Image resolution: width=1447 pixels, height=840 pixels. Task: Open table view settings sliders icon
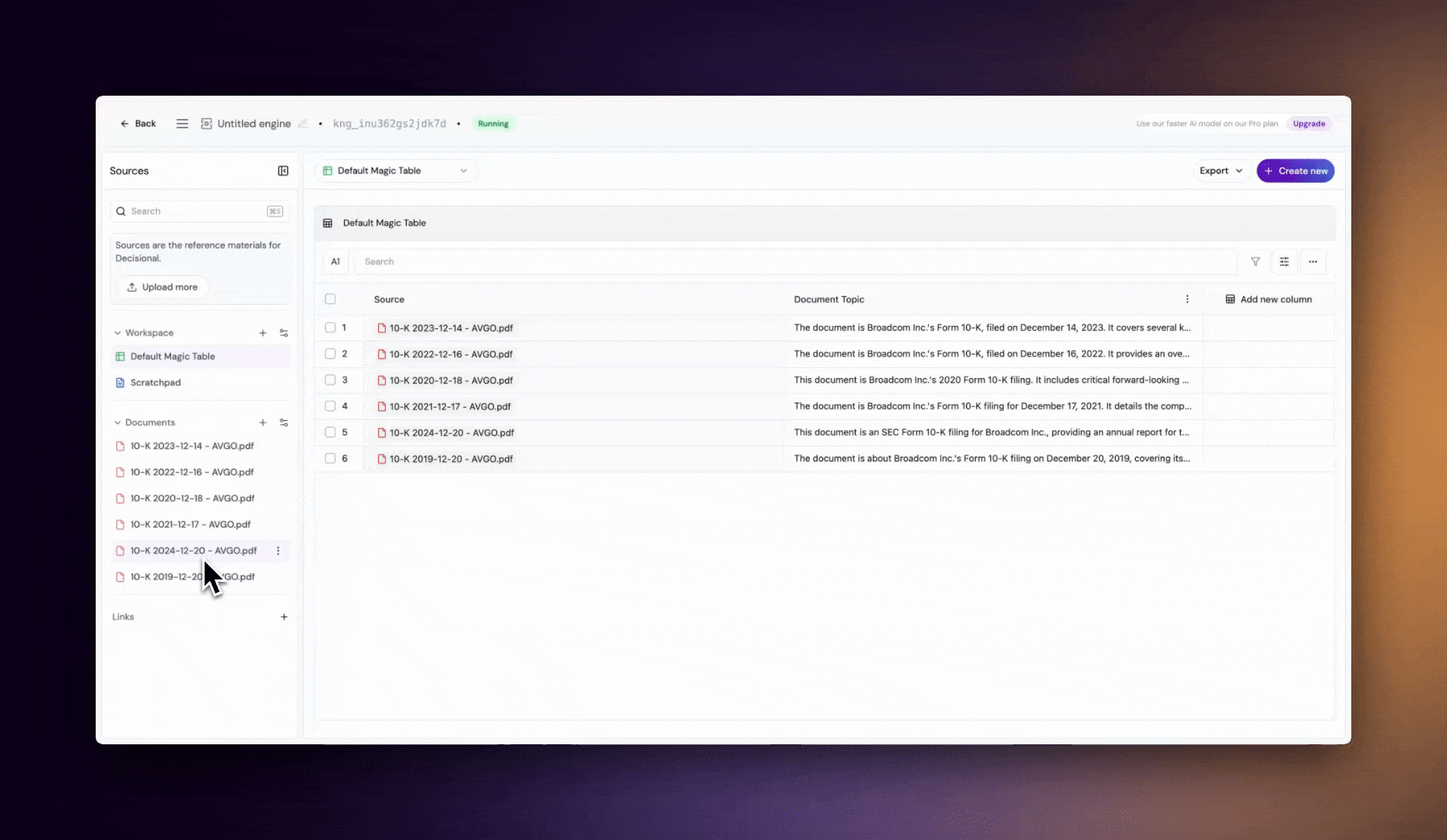click(1284, 261)
